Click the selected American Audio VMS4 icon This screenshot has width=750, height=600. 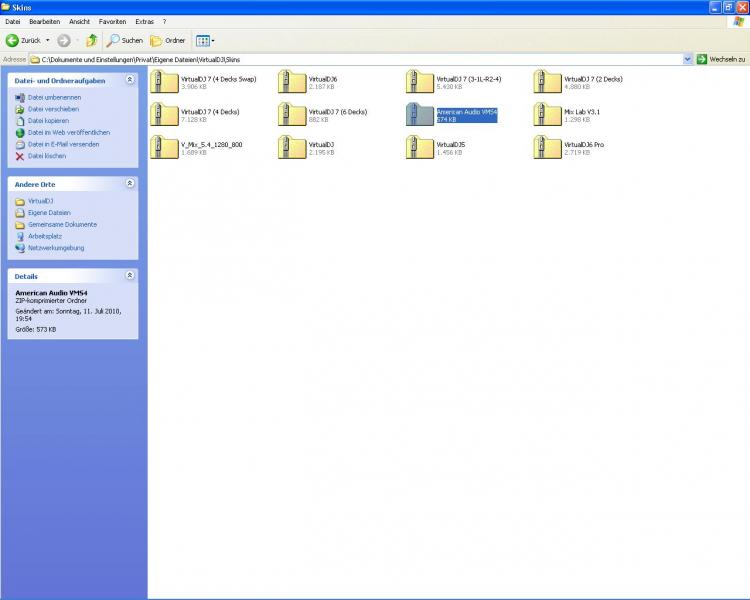pyautogui.click(x=419, y=114)
